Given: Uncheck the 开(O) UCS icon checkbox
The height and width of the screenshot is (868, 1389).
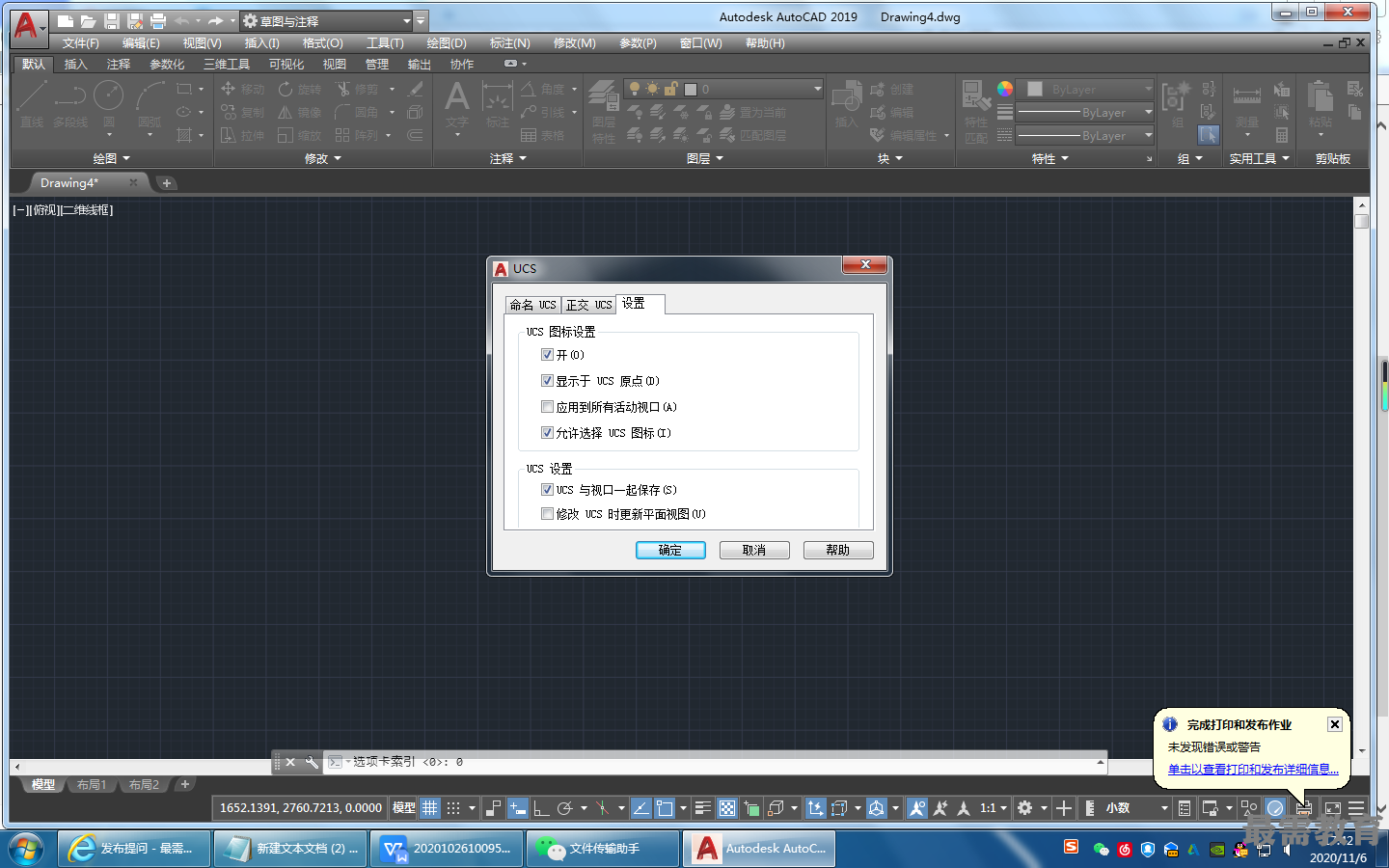Looking at the screenshot, I should click(x=547, y=355).
